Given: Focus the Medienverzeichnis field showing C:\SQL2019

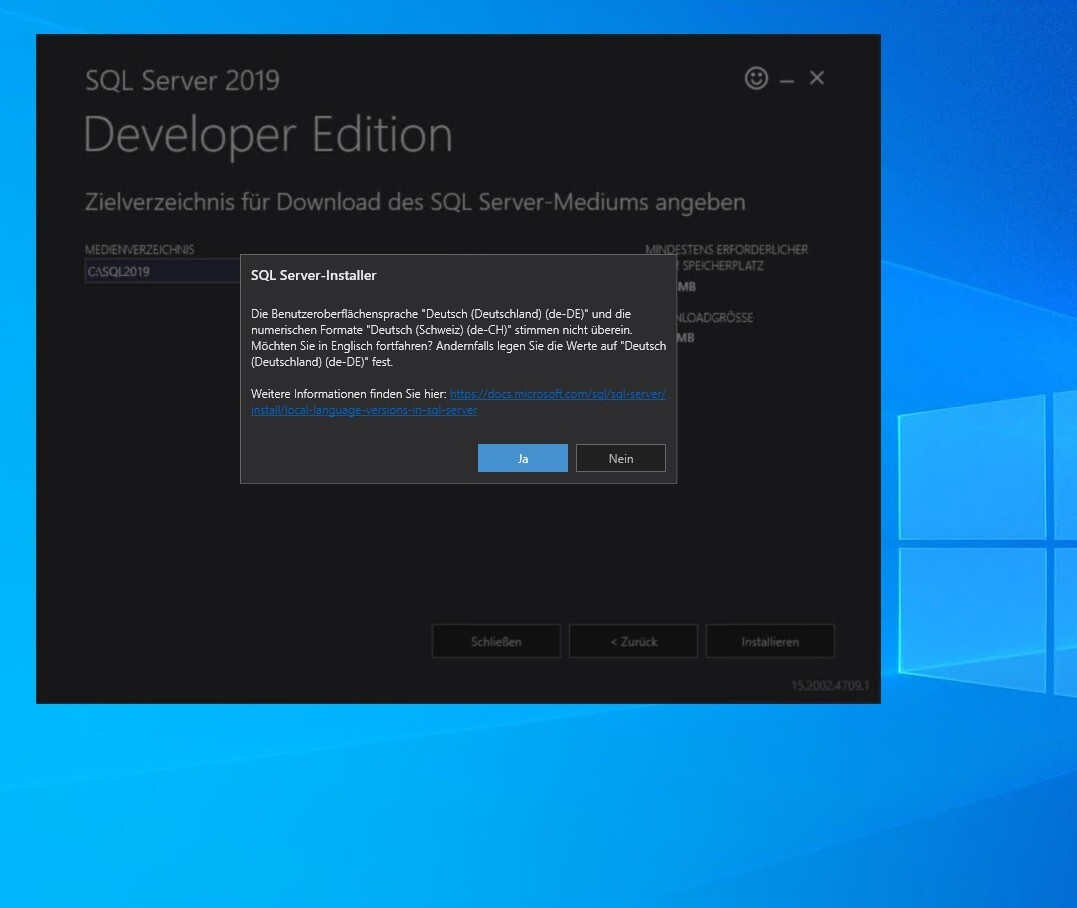Looking at the screenshot, I should pyautogui.click(x=163, y=271).
